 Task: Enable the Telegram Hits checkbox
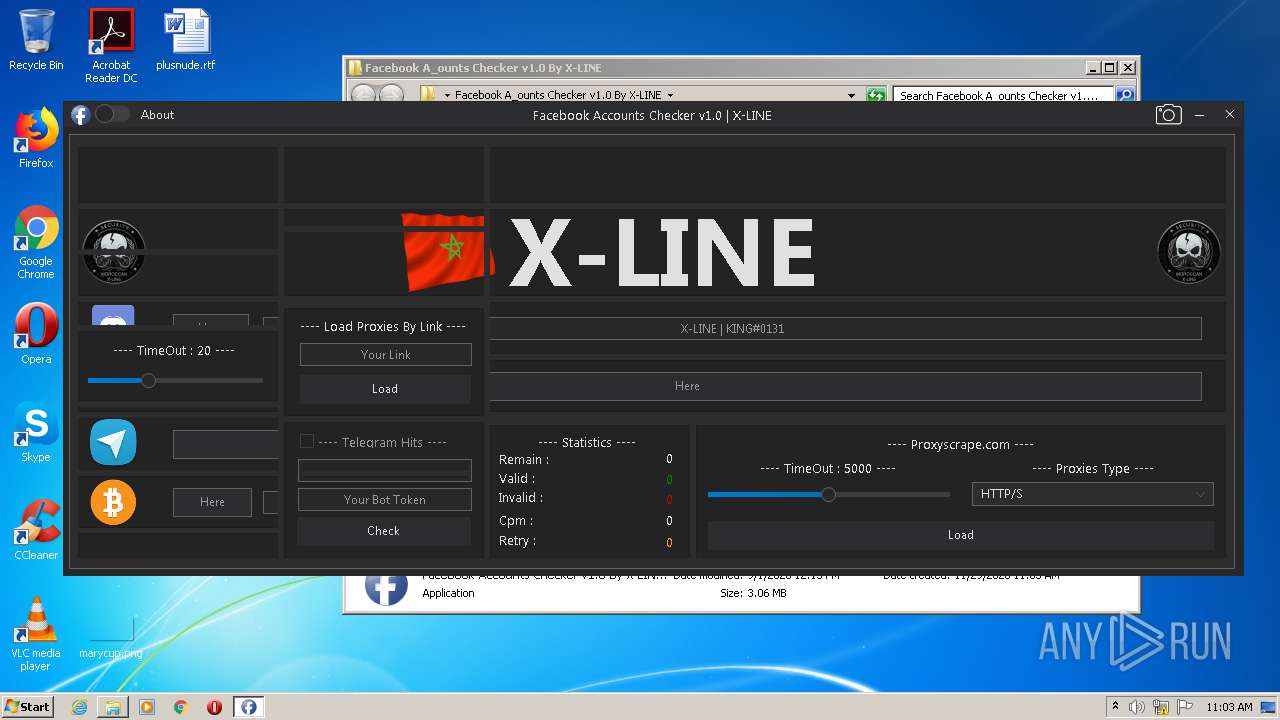pyautogui.click(x=307, y=441)
